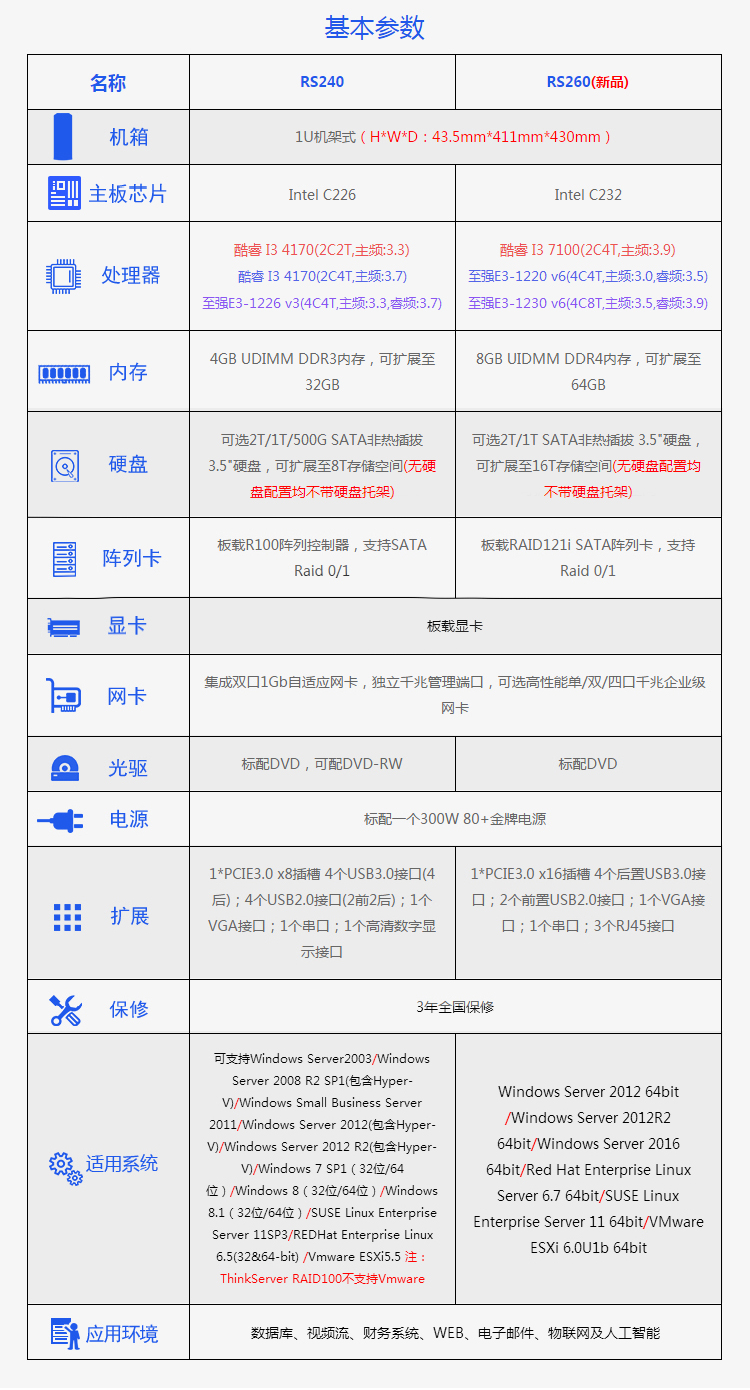Select the hard disk icon next to 硬盘
The height and width of the screenshot is (1390, 750).
(x=64, y=465)
